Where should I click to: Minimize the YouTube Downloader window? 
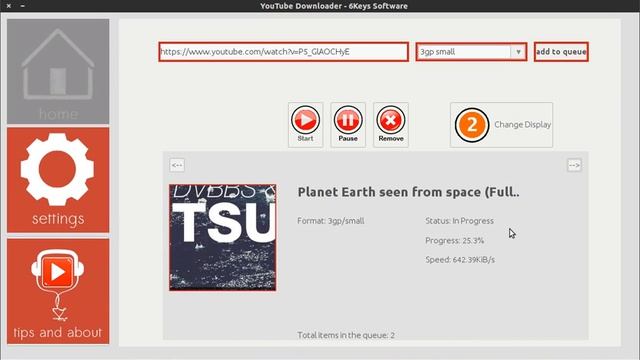tap(22, 6)
